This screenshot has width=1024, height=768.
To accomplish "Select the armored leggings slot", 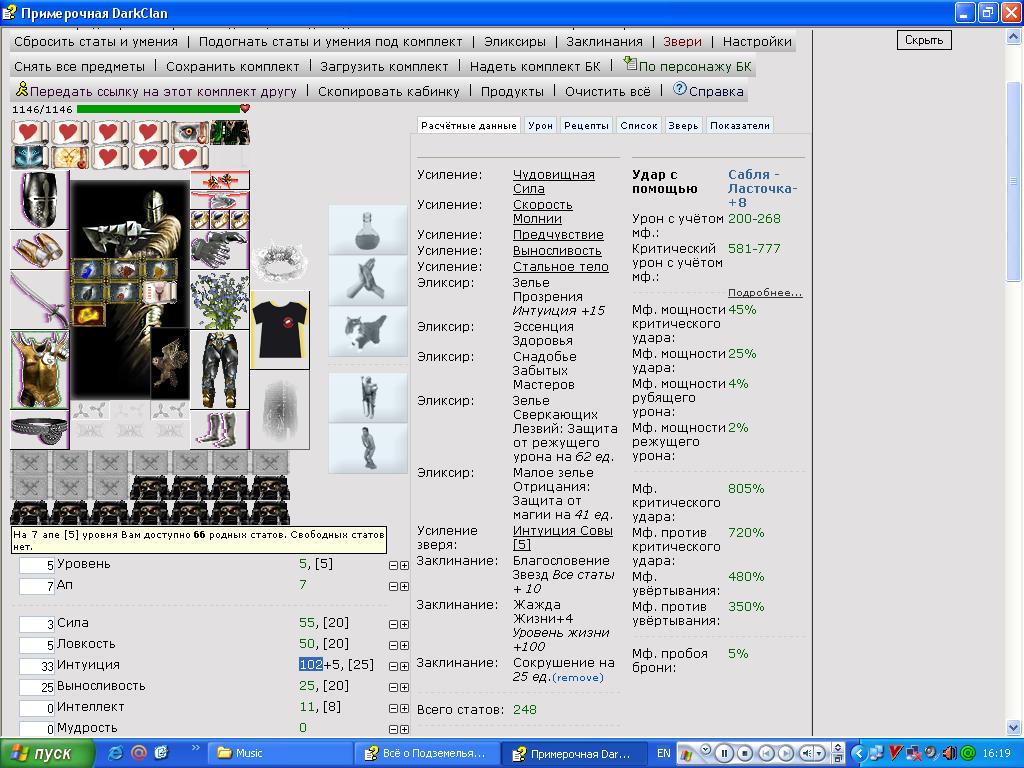I will [219, 370].
